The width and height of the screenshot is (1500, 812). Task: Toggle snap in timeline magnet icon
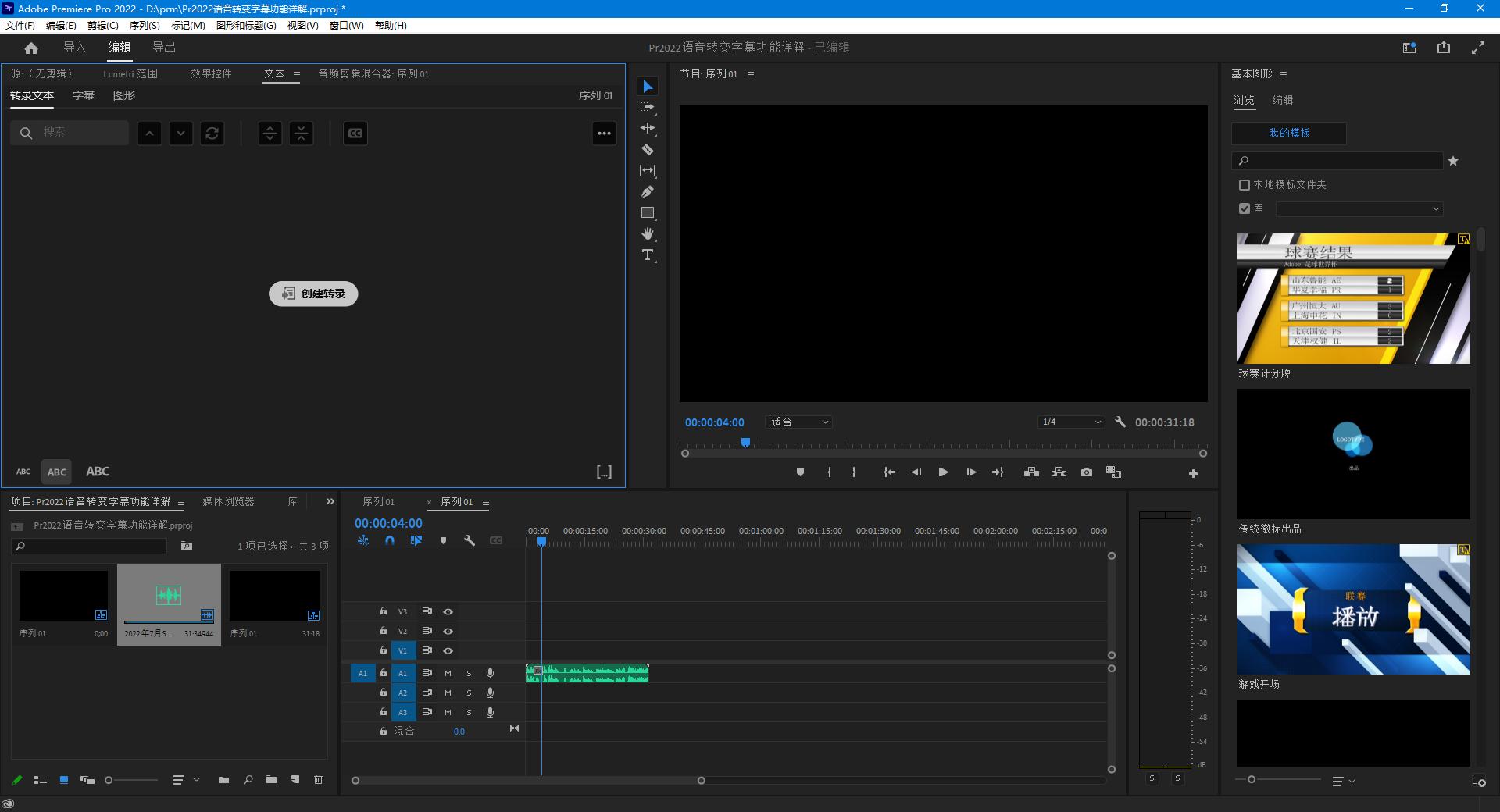pos(390,540)
